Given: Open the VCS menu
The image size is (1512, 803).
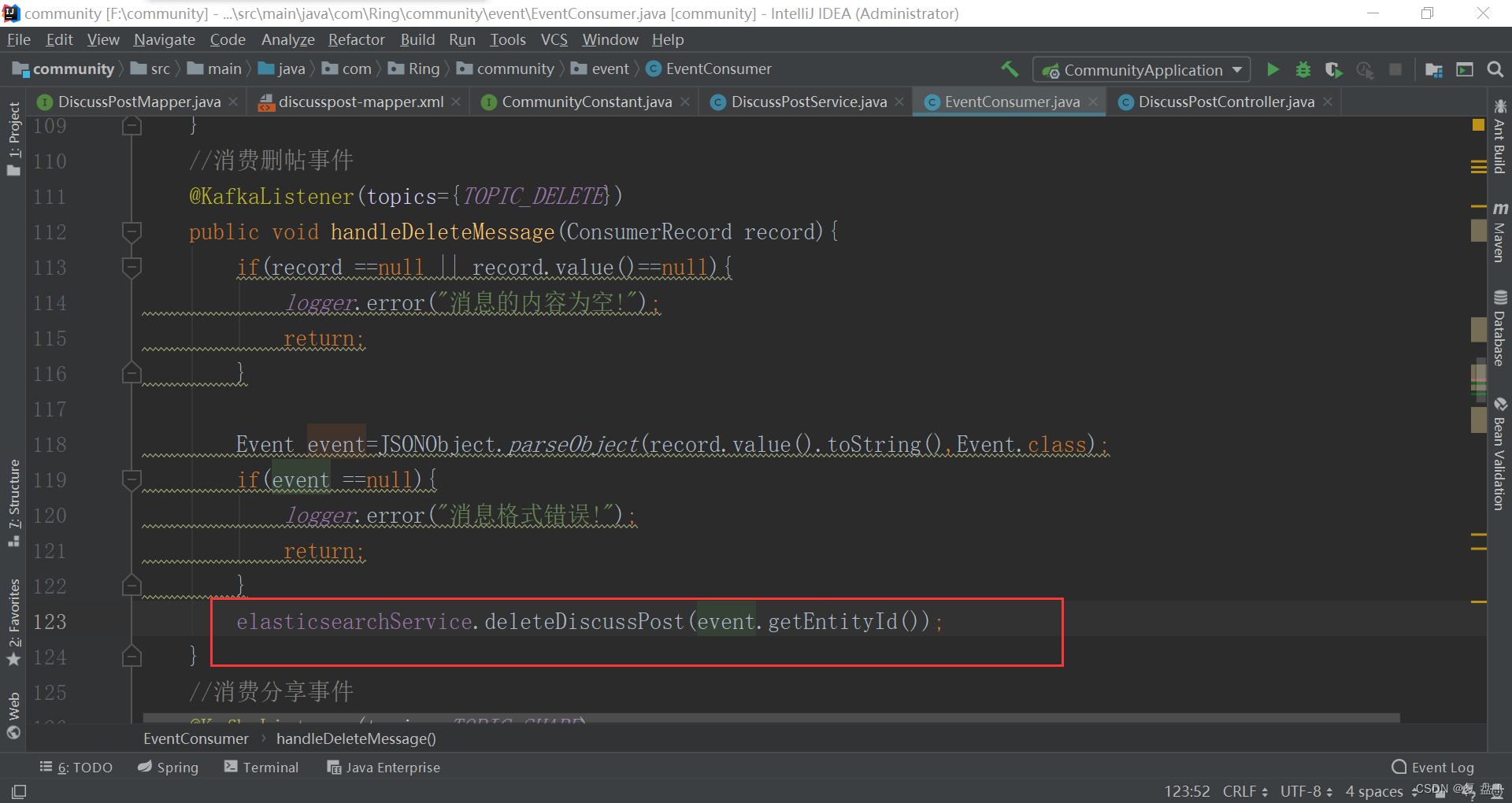Looking at the screenshot, I should click(554, 39).
